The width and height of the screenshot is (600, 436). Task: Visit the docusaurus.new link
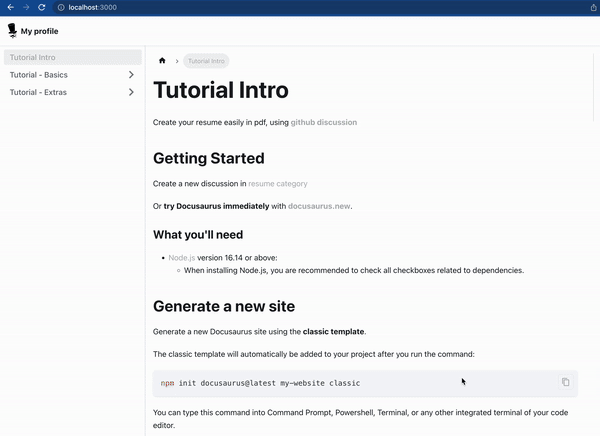click(319, 206)
